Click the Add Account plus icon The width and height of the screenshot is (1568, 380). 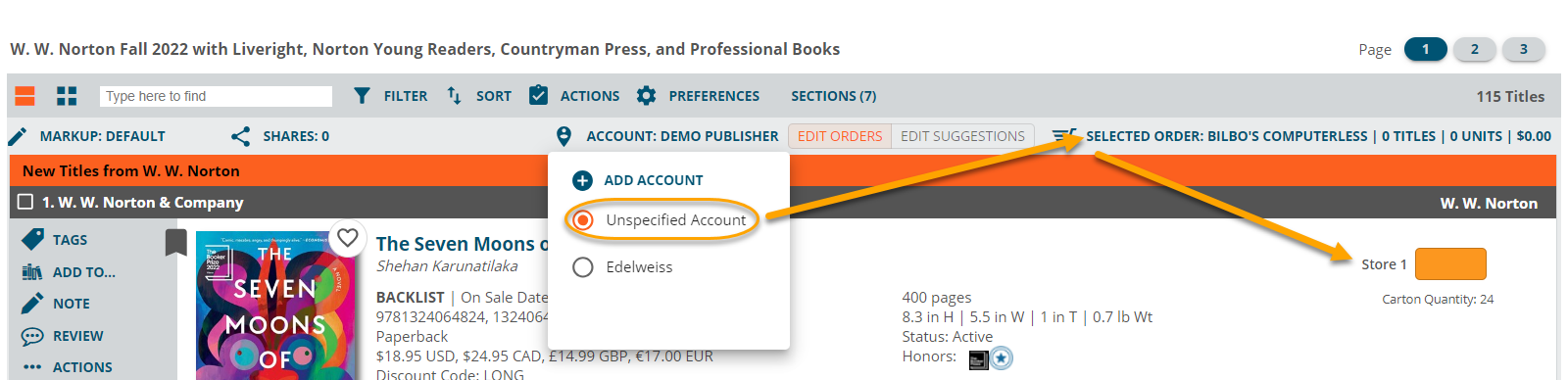[582, 180]
